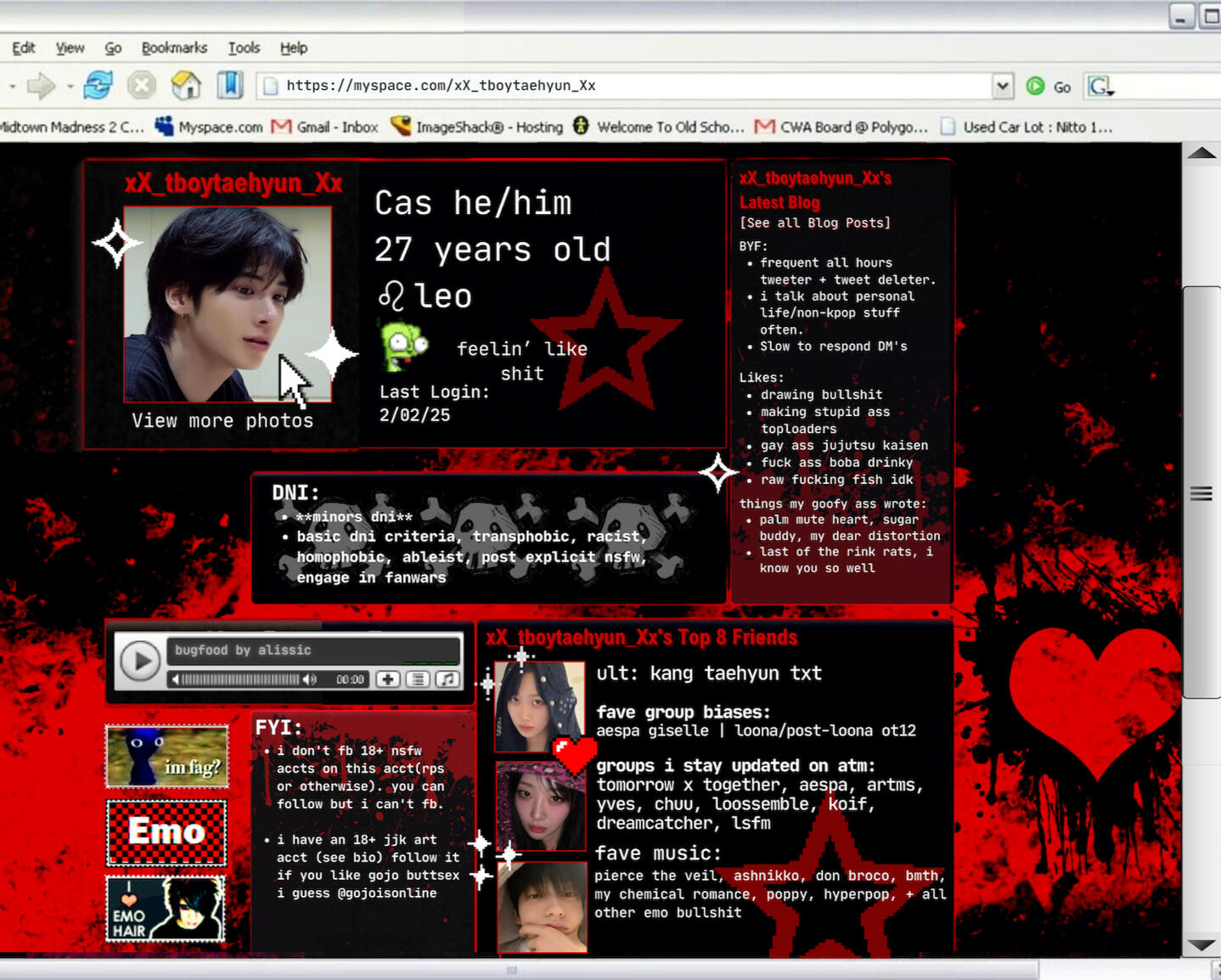Click the Top 8 Friends heading

click(x=642, y=638)
